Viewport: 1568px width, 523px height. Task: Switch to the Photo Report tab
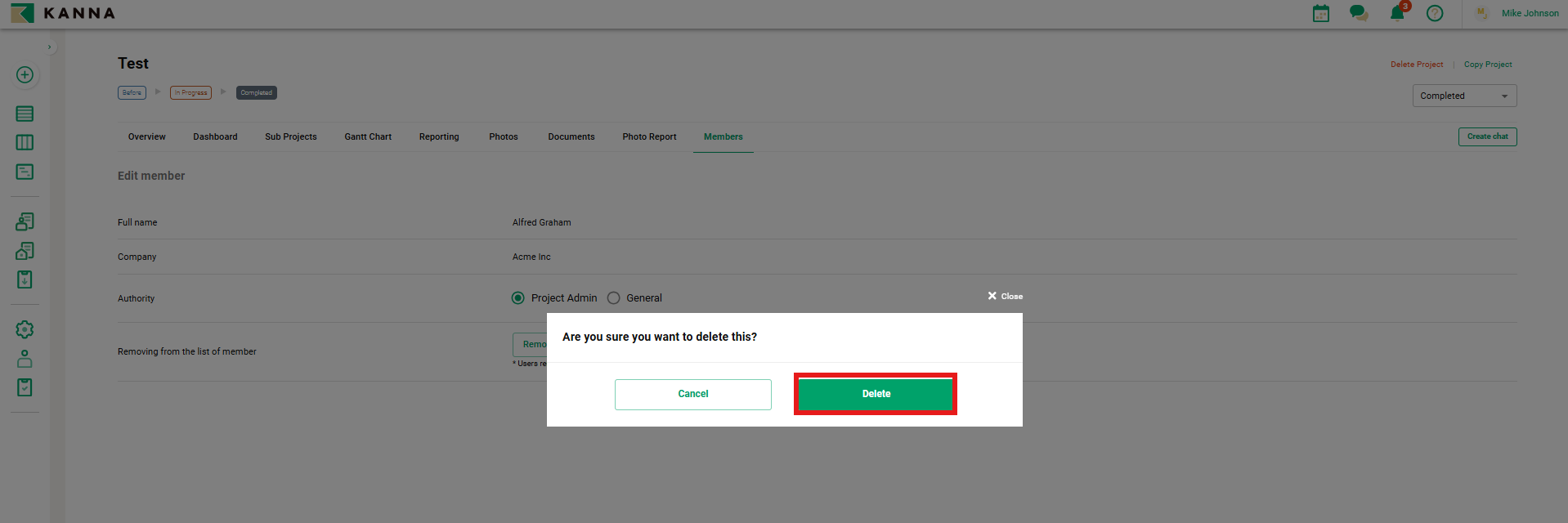click(x=649, y=137)
